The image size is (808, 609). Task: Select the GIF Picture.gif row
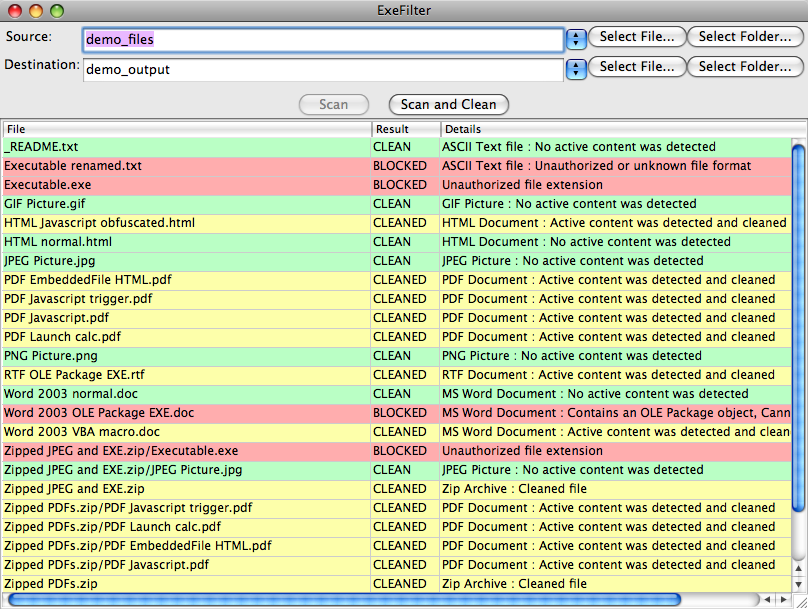pos(397,204)
